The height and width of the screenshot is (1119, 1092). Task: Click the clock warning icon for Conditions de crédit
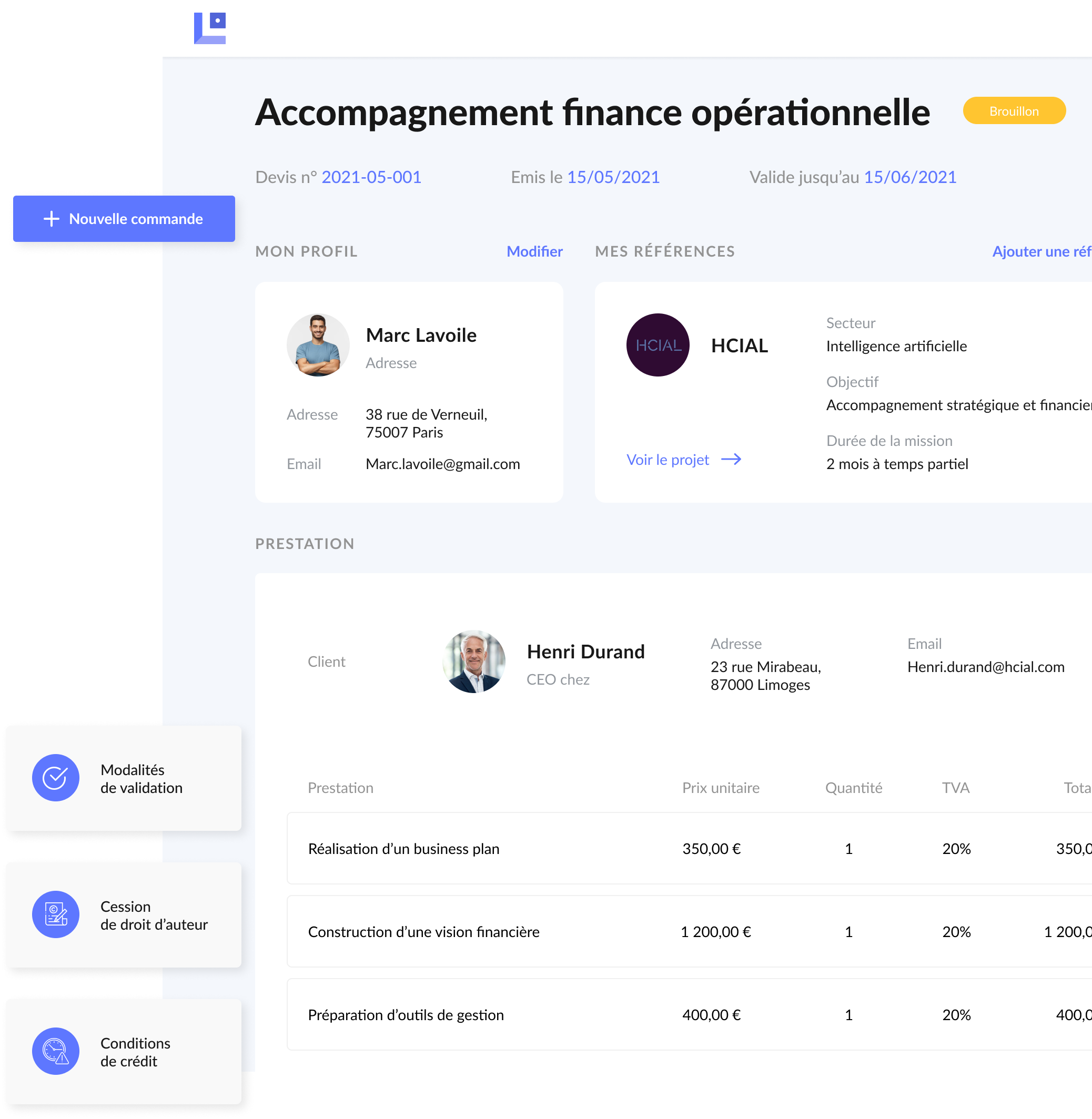pyautogui.click(x=56, y=1051)
